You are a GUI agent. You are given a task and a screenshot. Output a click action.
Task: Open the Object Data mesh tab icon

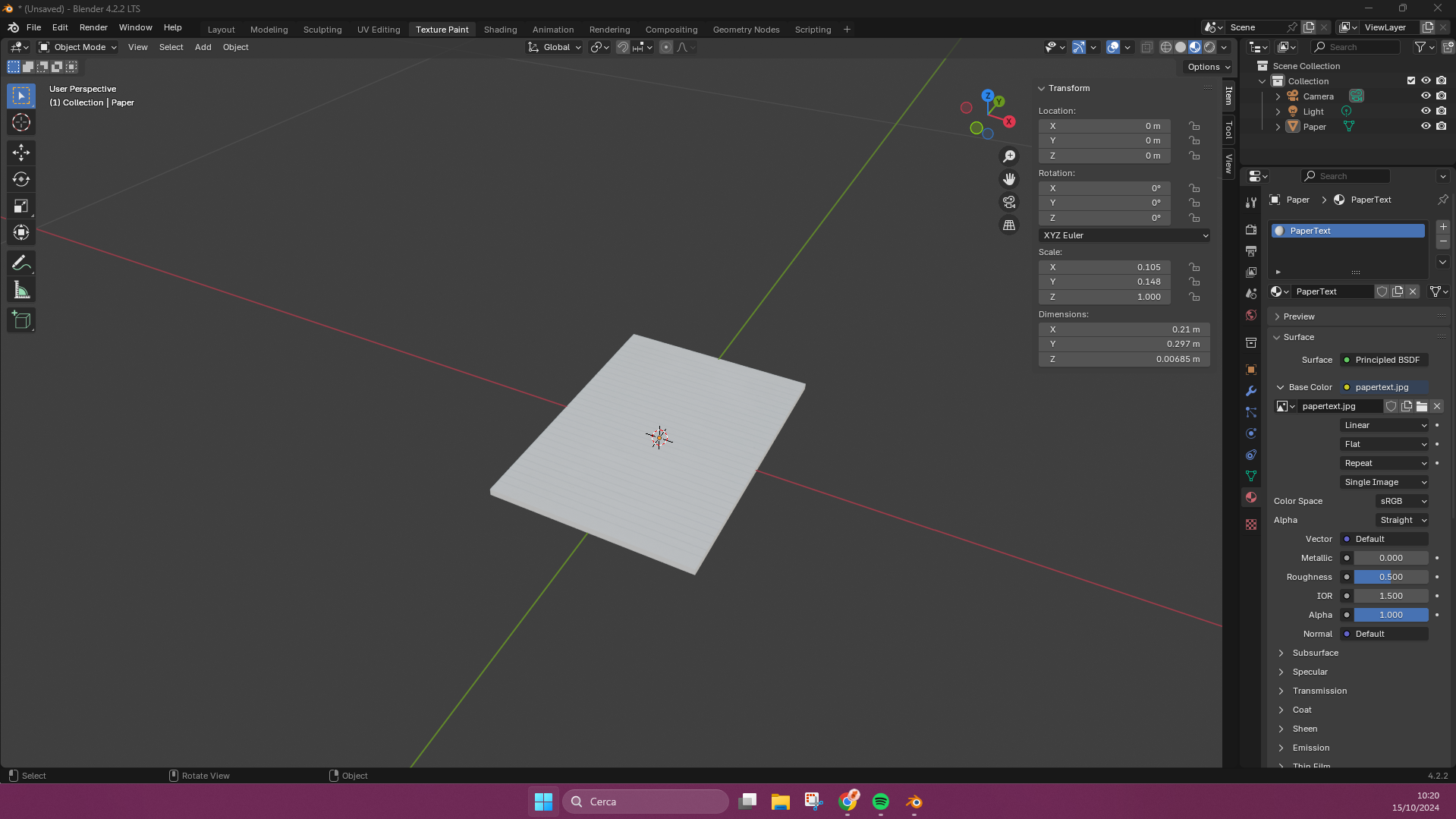tap(1251, 476)
